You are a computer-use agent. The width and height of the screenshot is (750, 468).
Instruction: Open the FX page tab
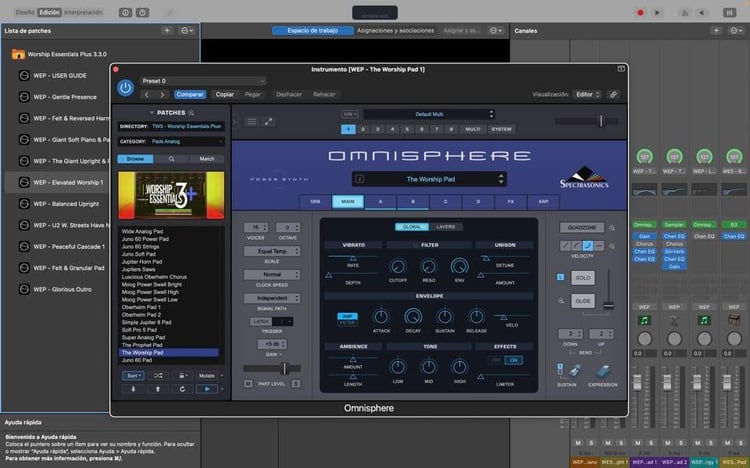[x=510, y=201]
